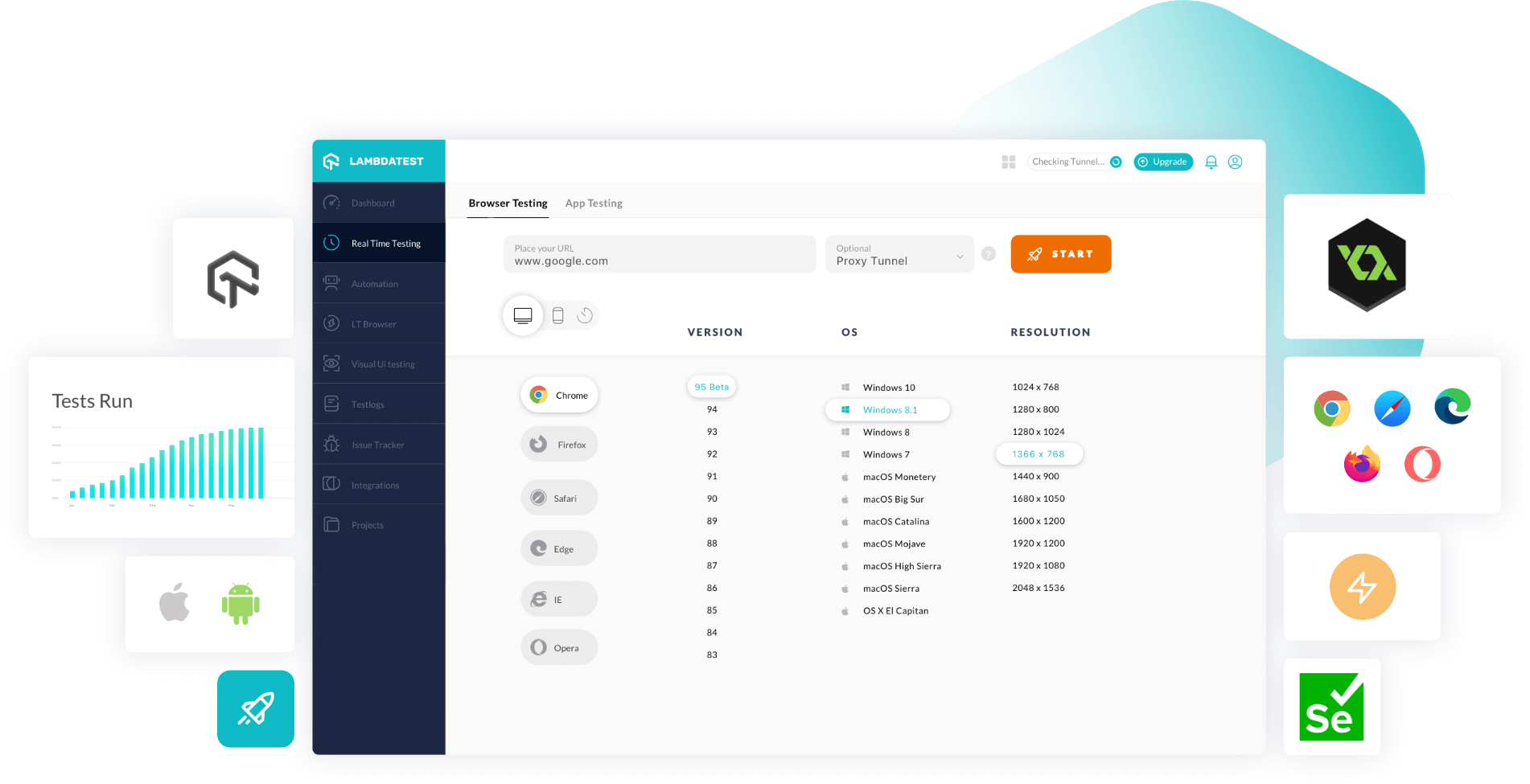Select the mobile device icon
The width and height of the screenshot is (1530, 784).
[557, 315]
